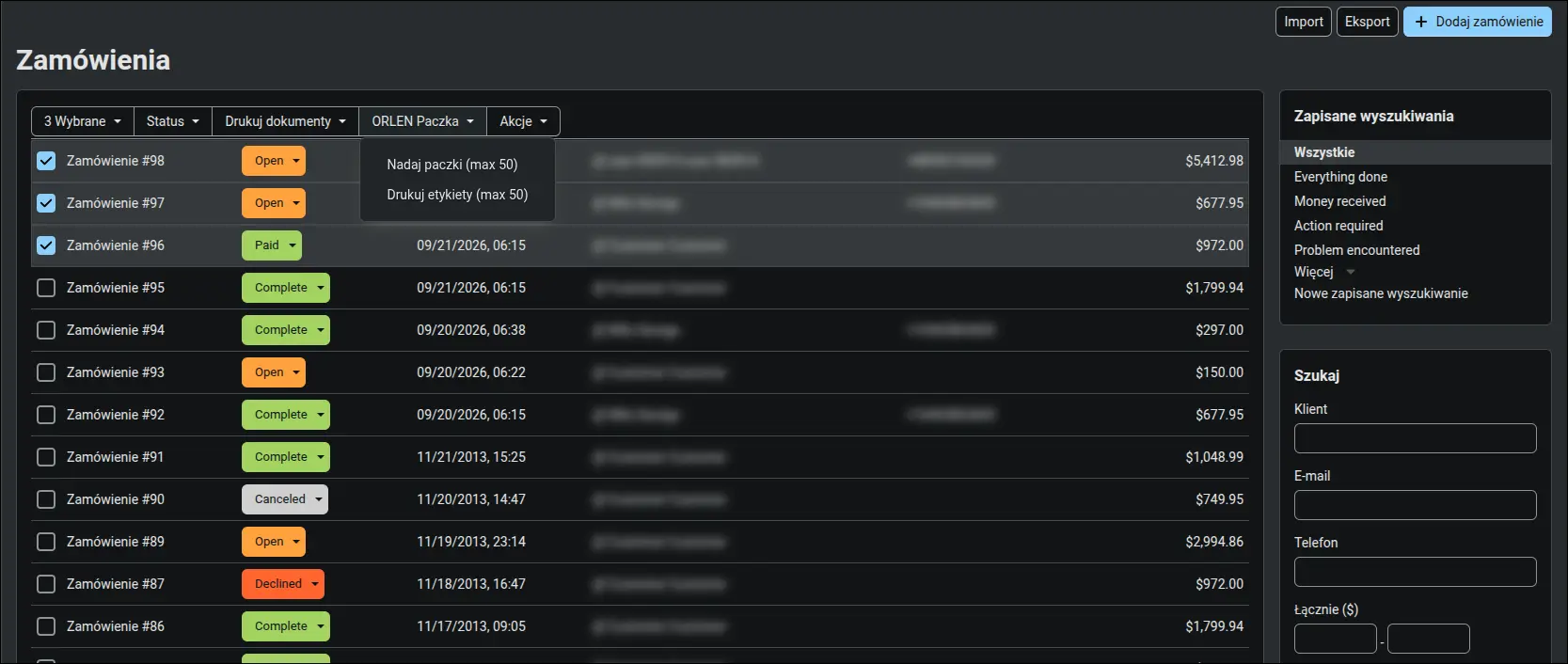Choose Drukuj etykiety (max 50)

pos(457,195)
